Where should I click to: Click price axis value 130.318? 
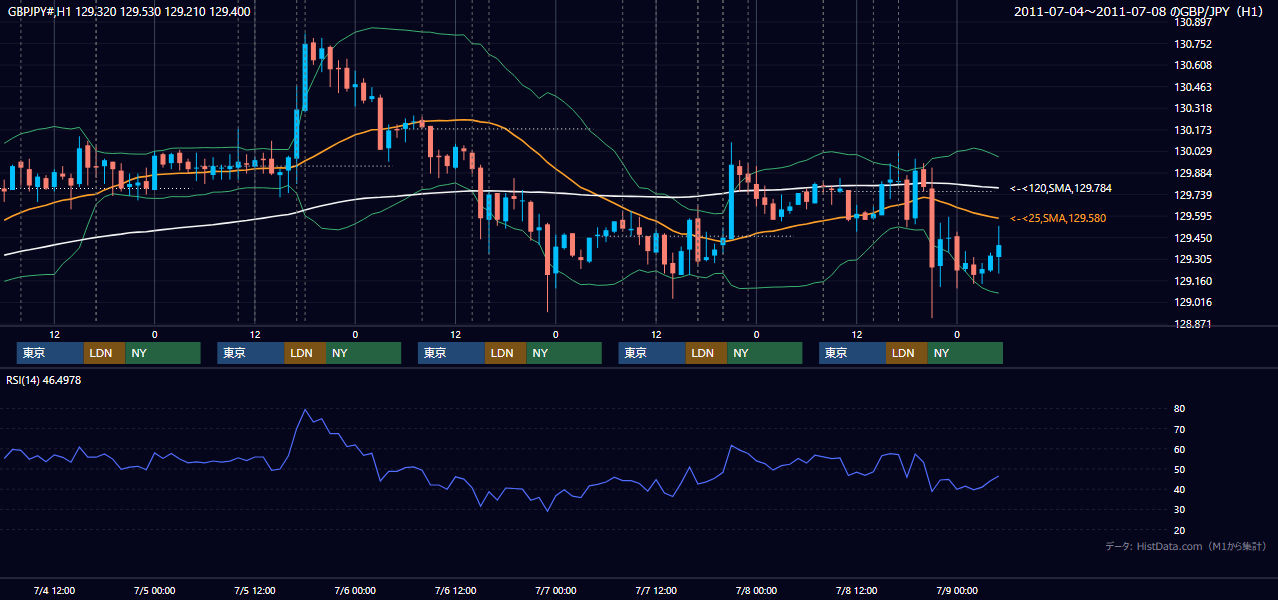[x=1194, y=108]
